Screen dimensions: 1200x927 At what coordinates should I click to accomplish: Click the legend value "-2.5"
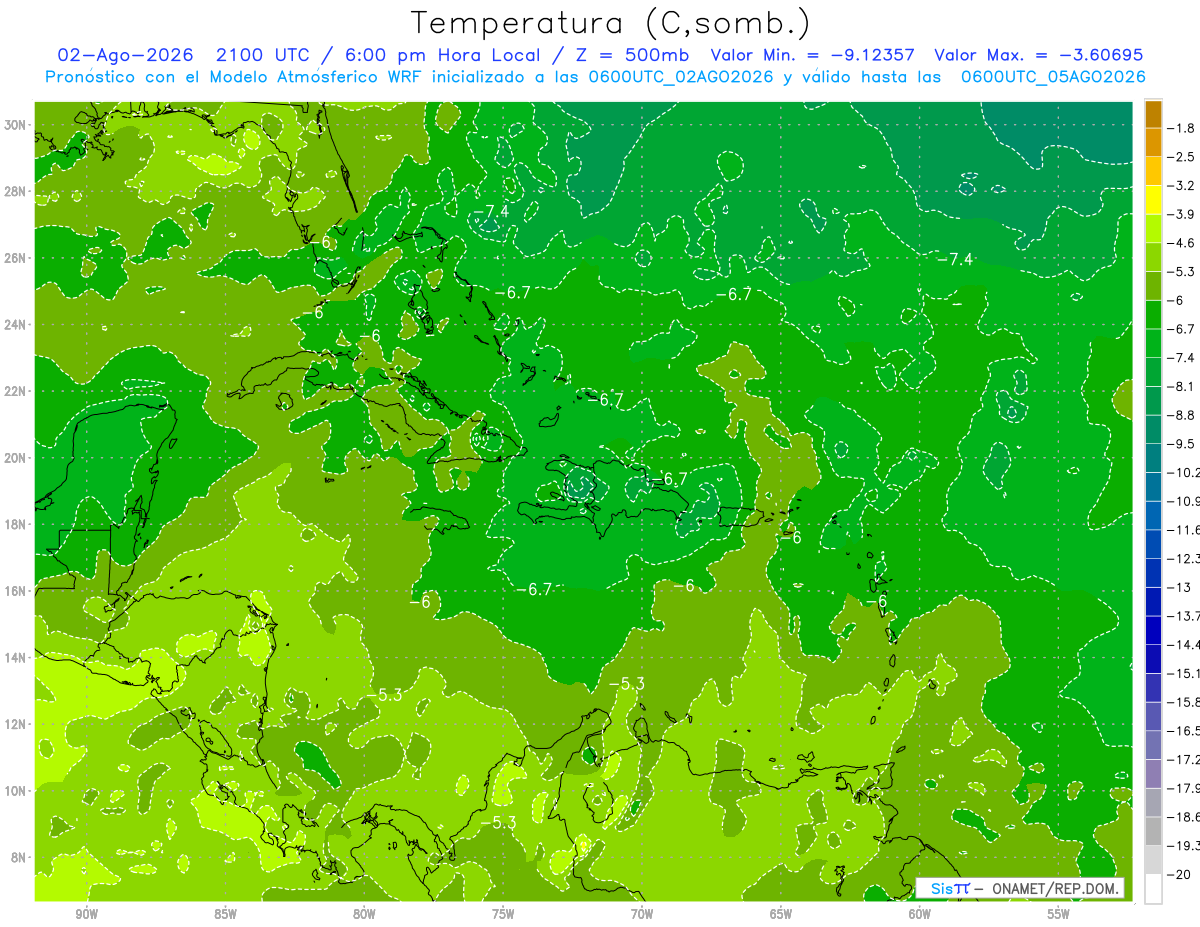tap(1181, 157)
